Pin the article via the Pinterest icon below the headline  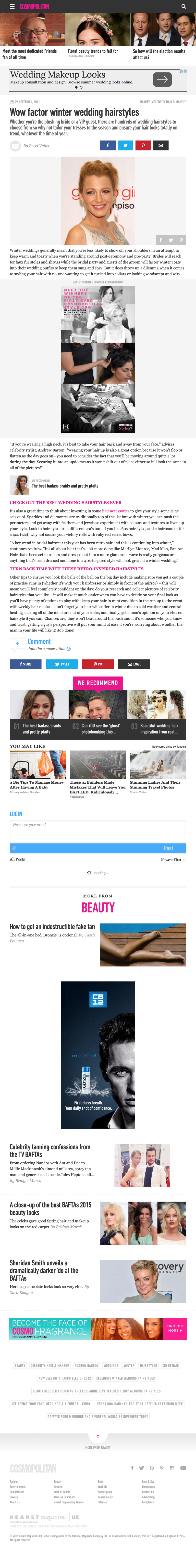pos(143,146)
